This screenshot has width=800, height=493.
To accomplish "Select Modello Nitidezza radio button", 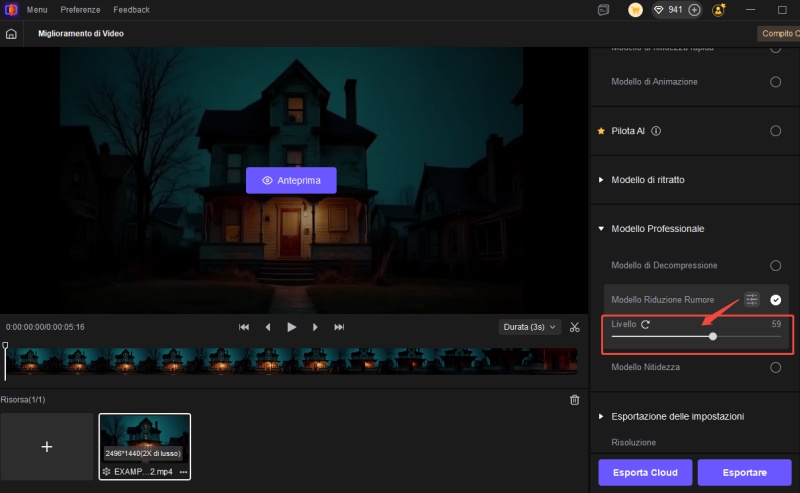I will click(775, 367).
